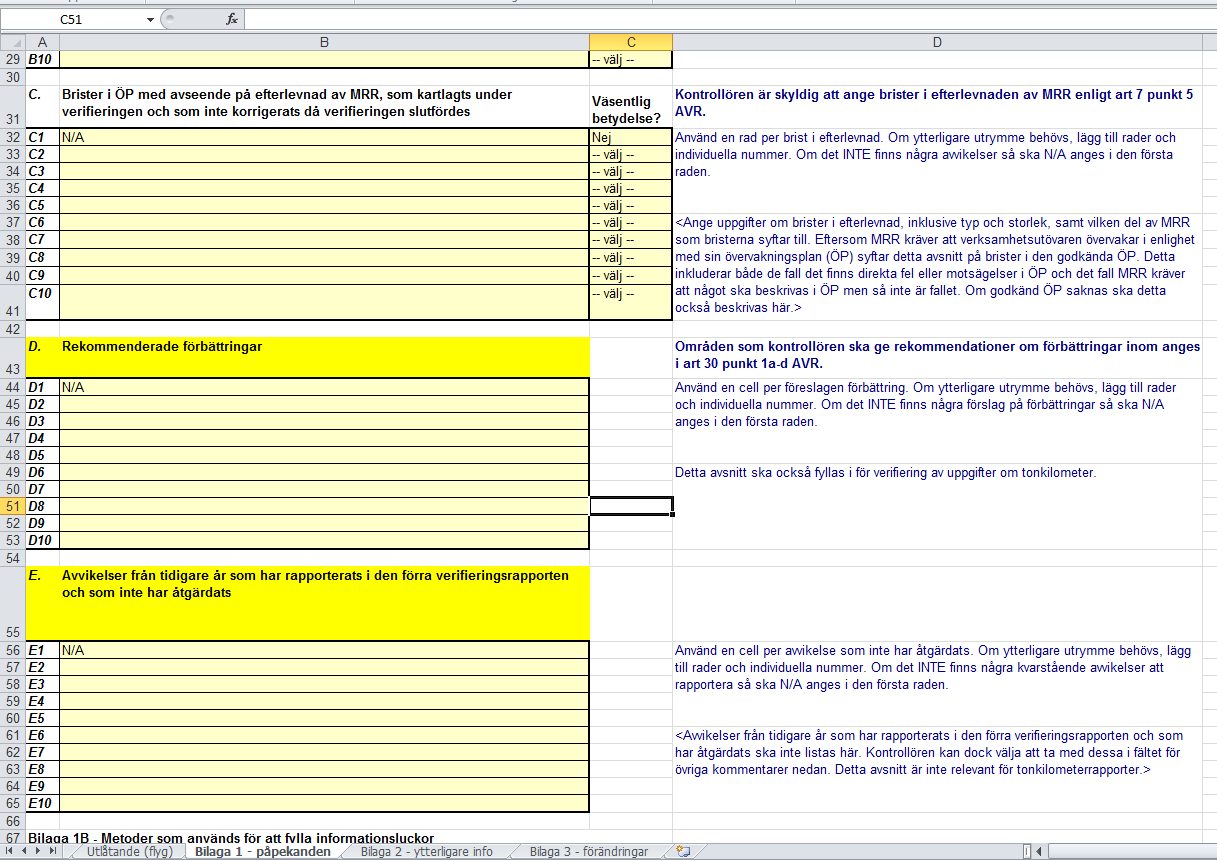Viewport: 1217px width, 860px height.
Task: Click the N/A cell next to label D1
Action: click(325, 387)
